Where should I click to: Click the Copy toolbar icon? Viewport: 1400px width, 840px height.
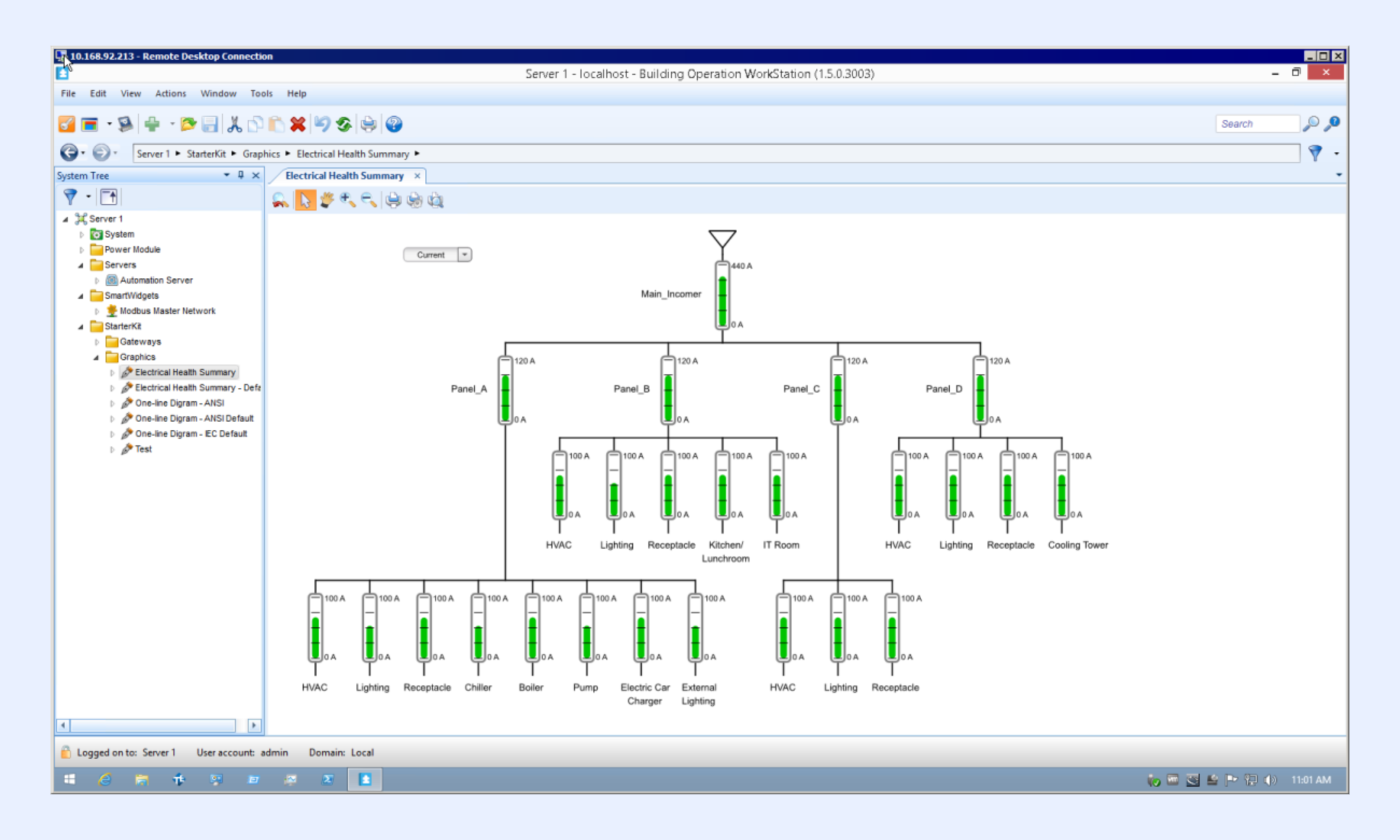255,124
